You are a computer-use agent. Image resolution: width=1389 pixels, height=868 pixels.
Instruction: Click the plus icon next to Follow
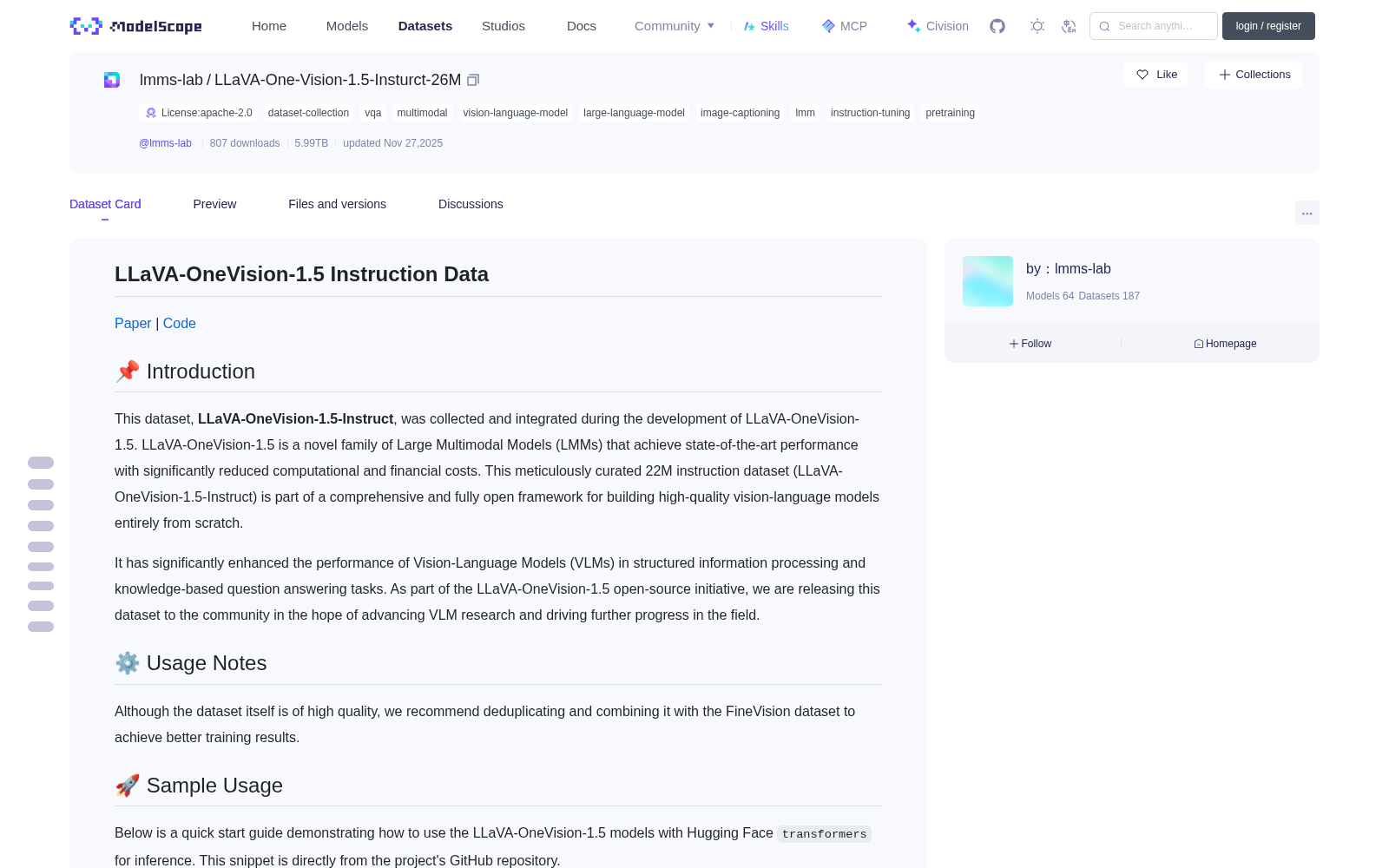(1014, 344)
